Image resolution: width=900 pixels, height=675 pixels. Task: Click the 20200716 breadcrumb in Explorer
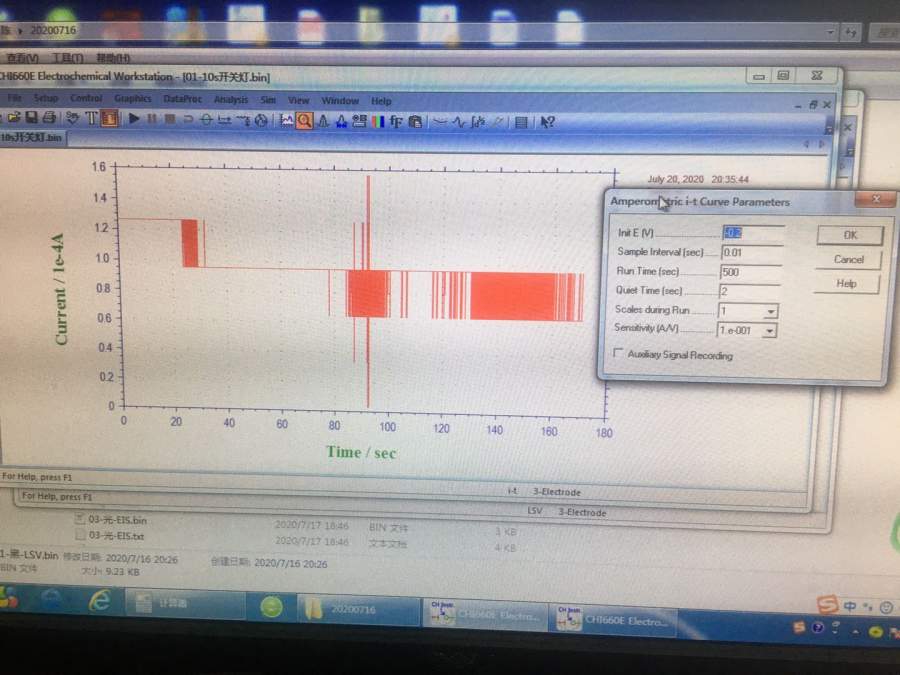tap(53, 30)
